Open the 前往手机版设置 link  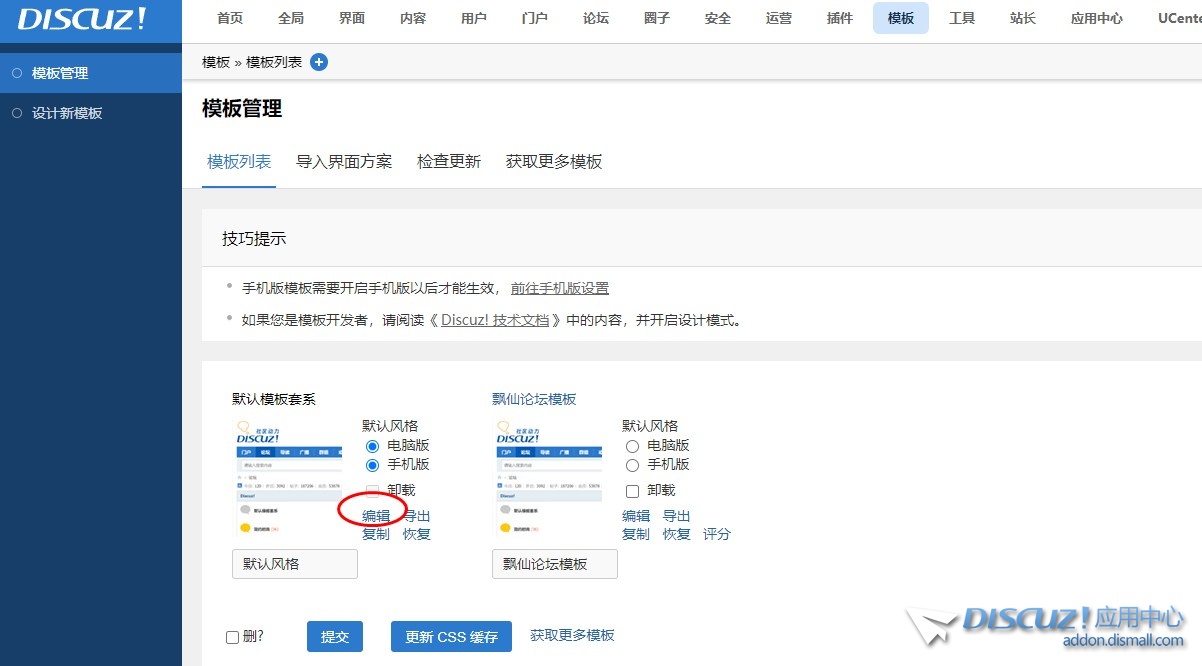pos(559,288)
